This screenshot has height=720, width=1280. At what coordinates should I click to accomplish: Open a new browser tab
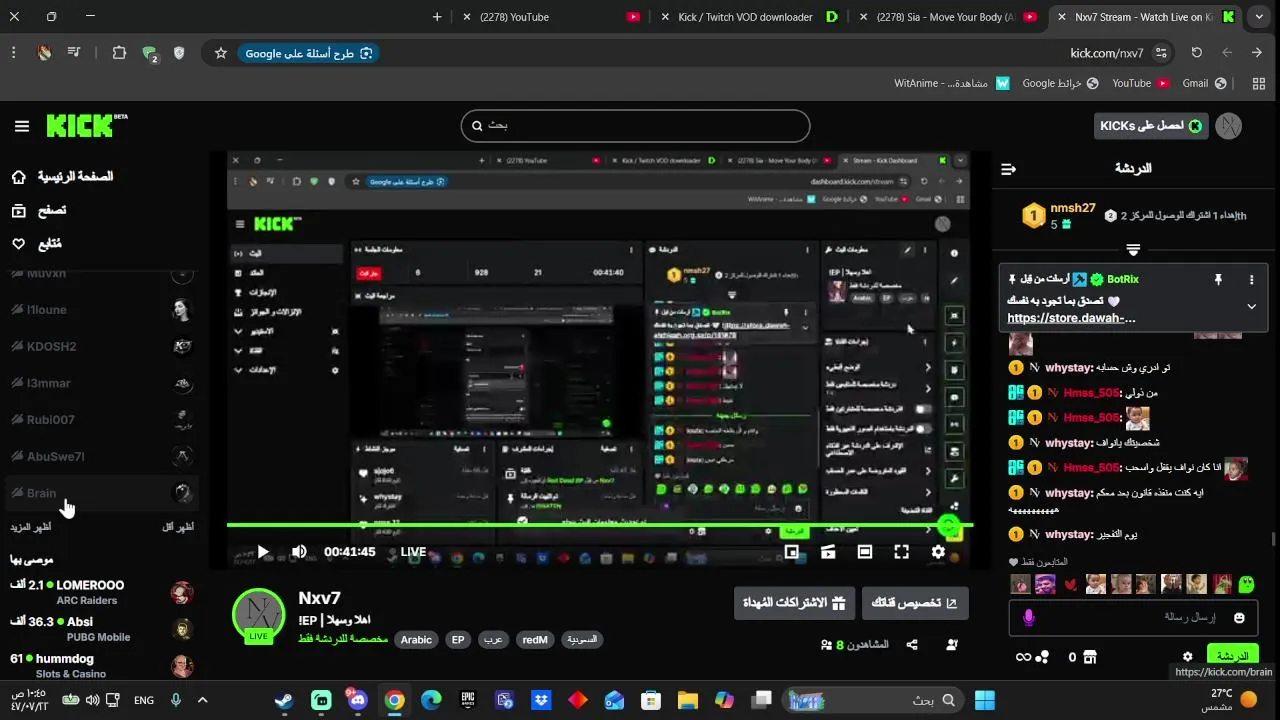click(437, 17)
